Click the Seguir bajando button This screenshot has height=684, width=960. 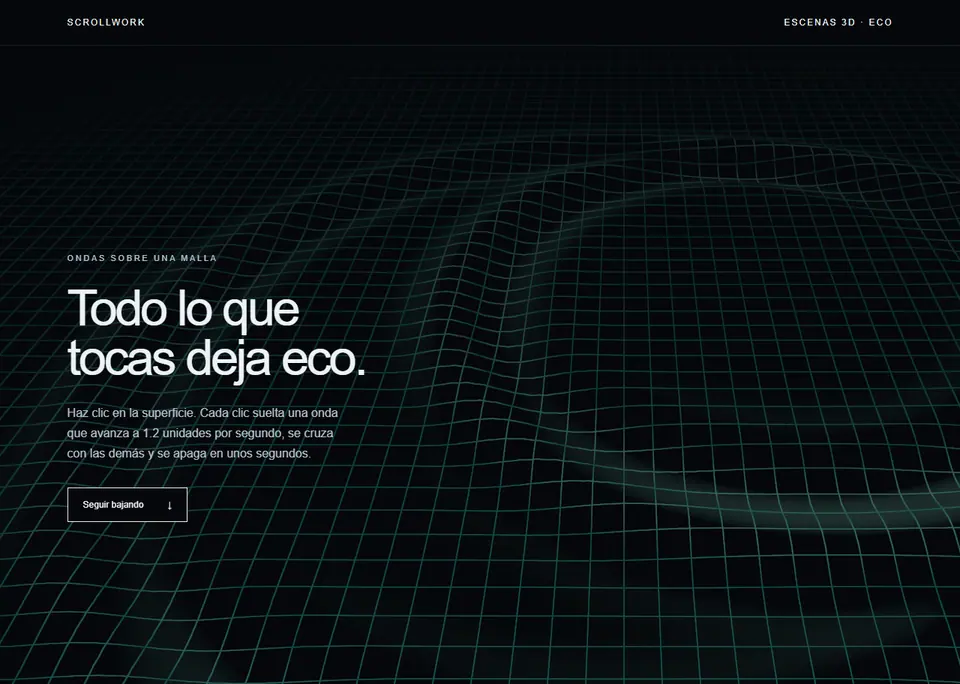(127, 505)
